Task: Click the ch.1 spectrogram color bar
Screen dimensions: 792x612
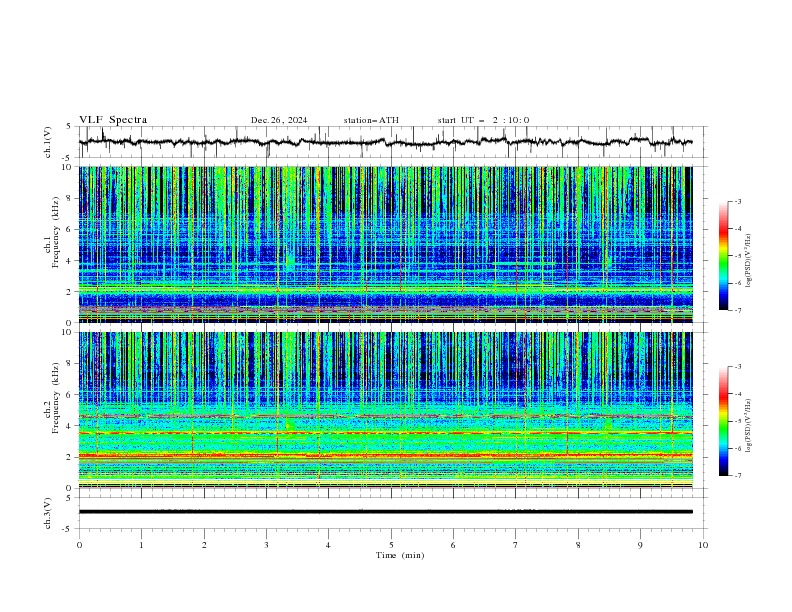Action: (x=723, y=256)
